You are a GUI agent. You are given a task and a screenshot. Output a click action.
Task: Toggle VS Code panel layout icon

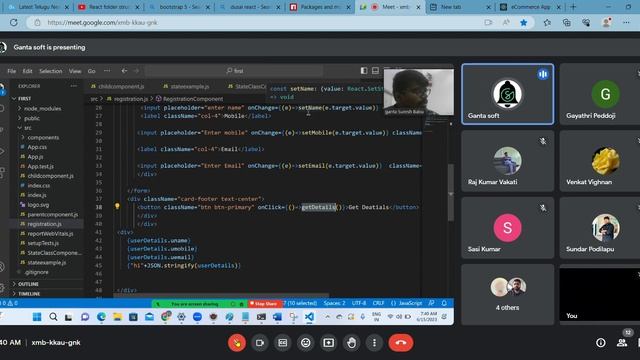click(x=376, y=71)
